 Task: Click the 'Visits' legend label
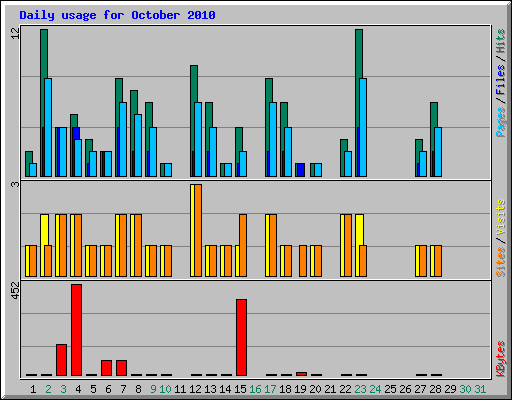[x=500, y=218]
